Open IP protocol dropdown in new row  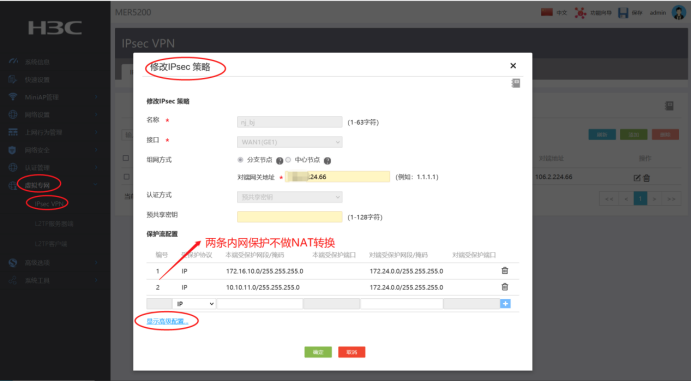(194, 303)
